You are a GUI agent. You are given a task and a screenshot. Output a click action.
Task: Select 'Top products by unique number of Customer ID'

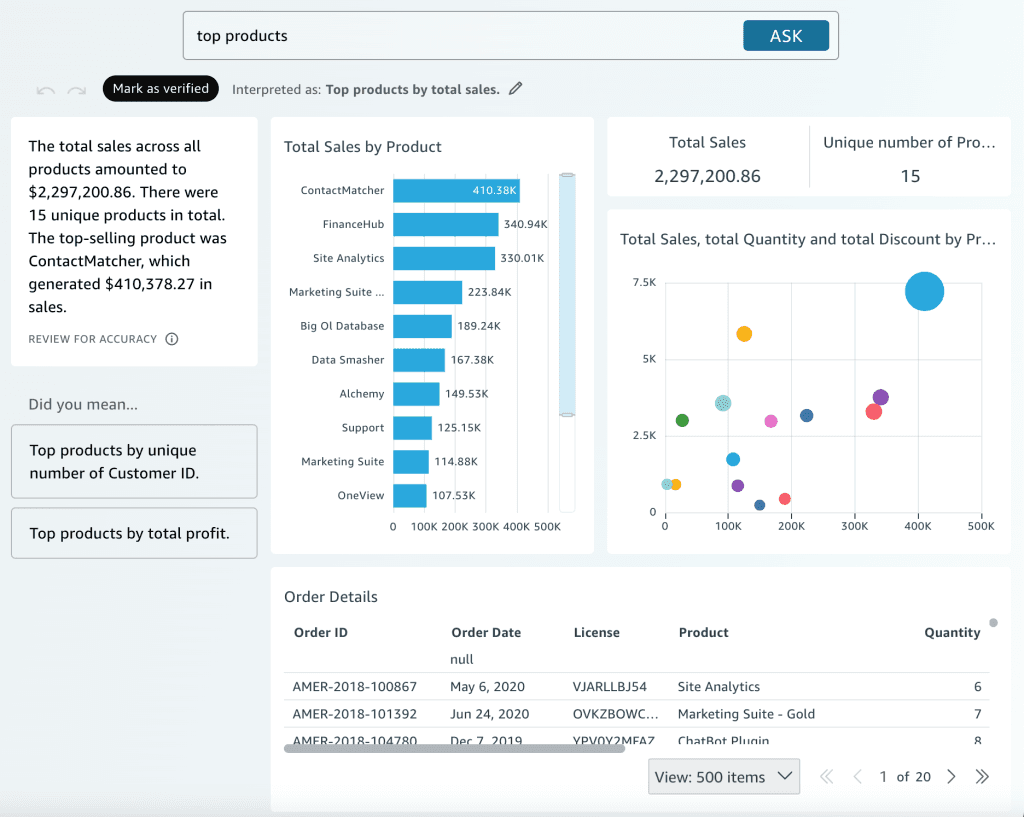134,462
